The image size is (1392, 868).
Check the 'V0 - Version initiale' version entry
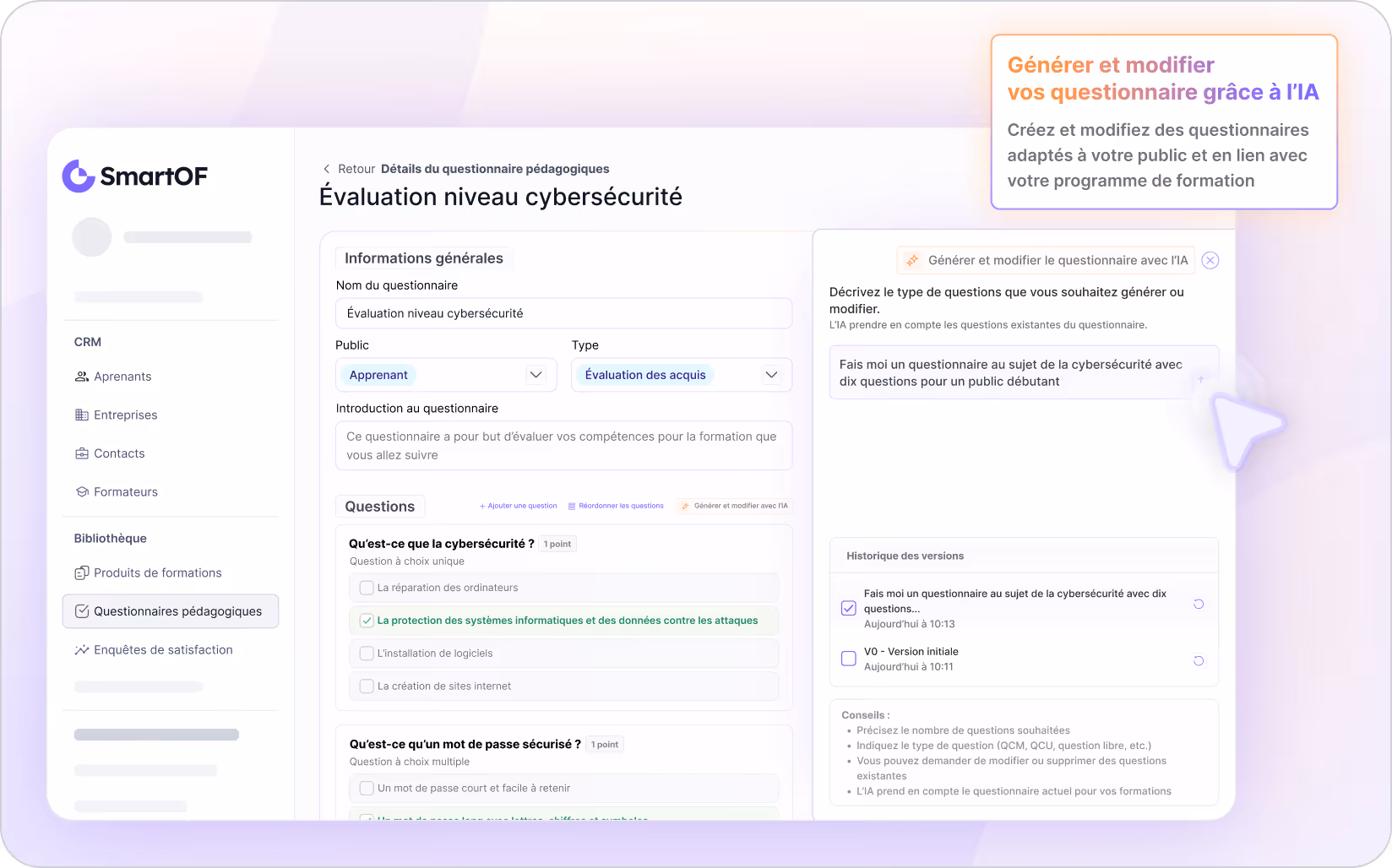click(848, 659)
